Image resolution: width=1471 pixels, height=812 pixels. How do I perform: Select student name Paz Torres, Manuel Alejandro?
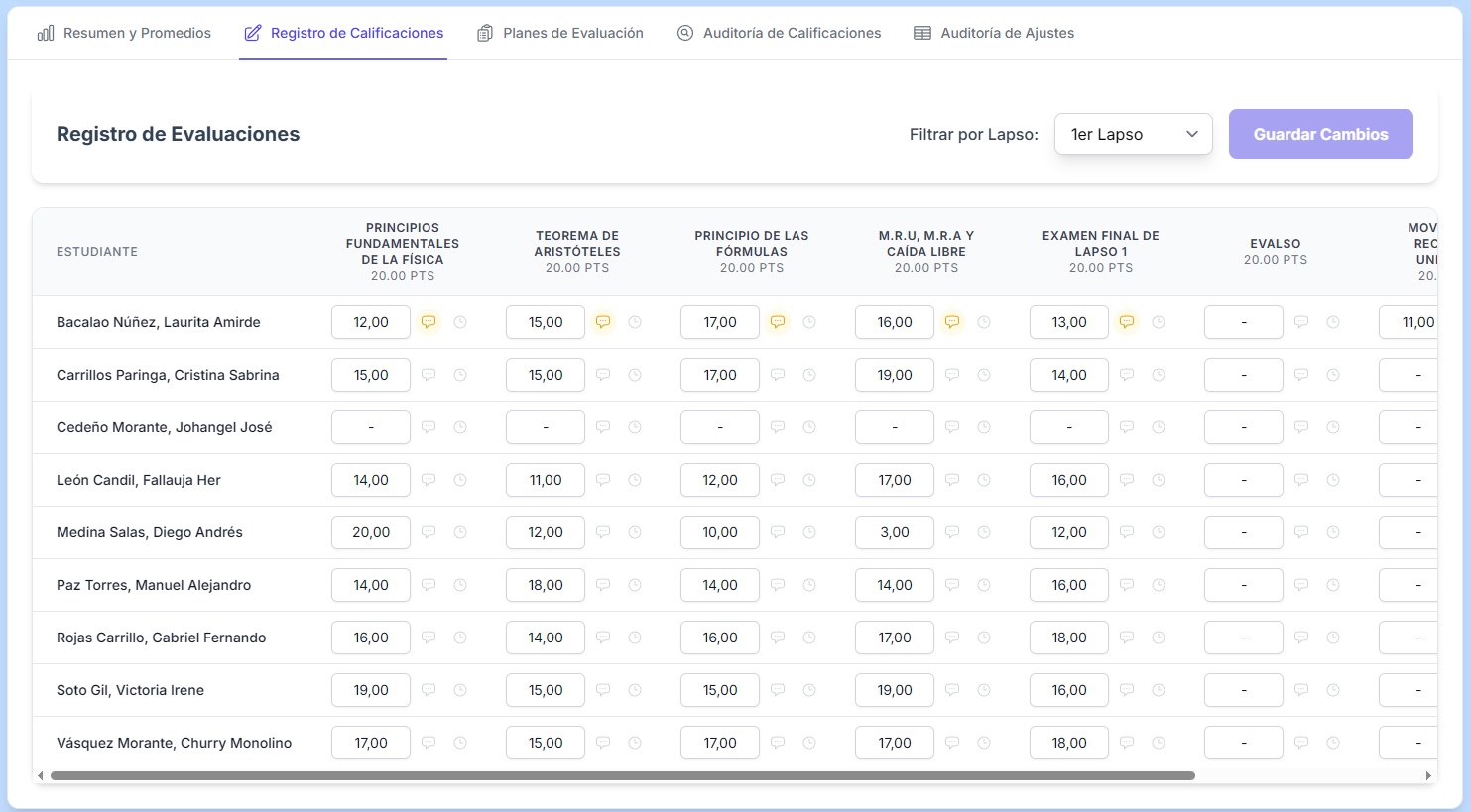click(x=154, y=585)
